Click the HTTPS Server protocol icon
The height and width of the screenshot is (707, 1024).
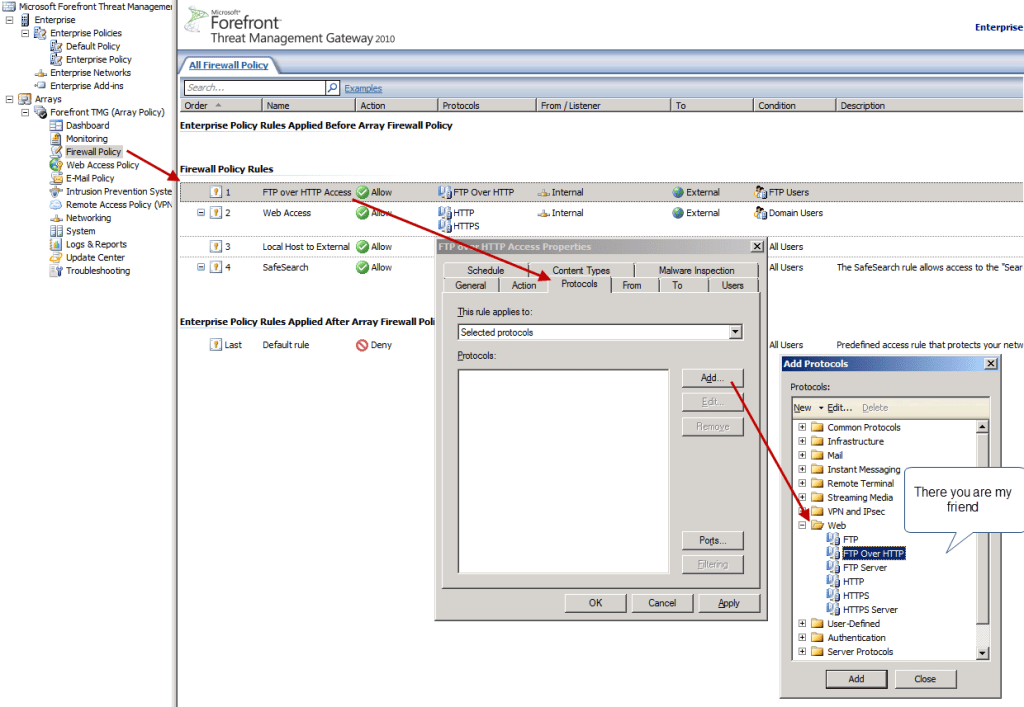pos(833,609)
